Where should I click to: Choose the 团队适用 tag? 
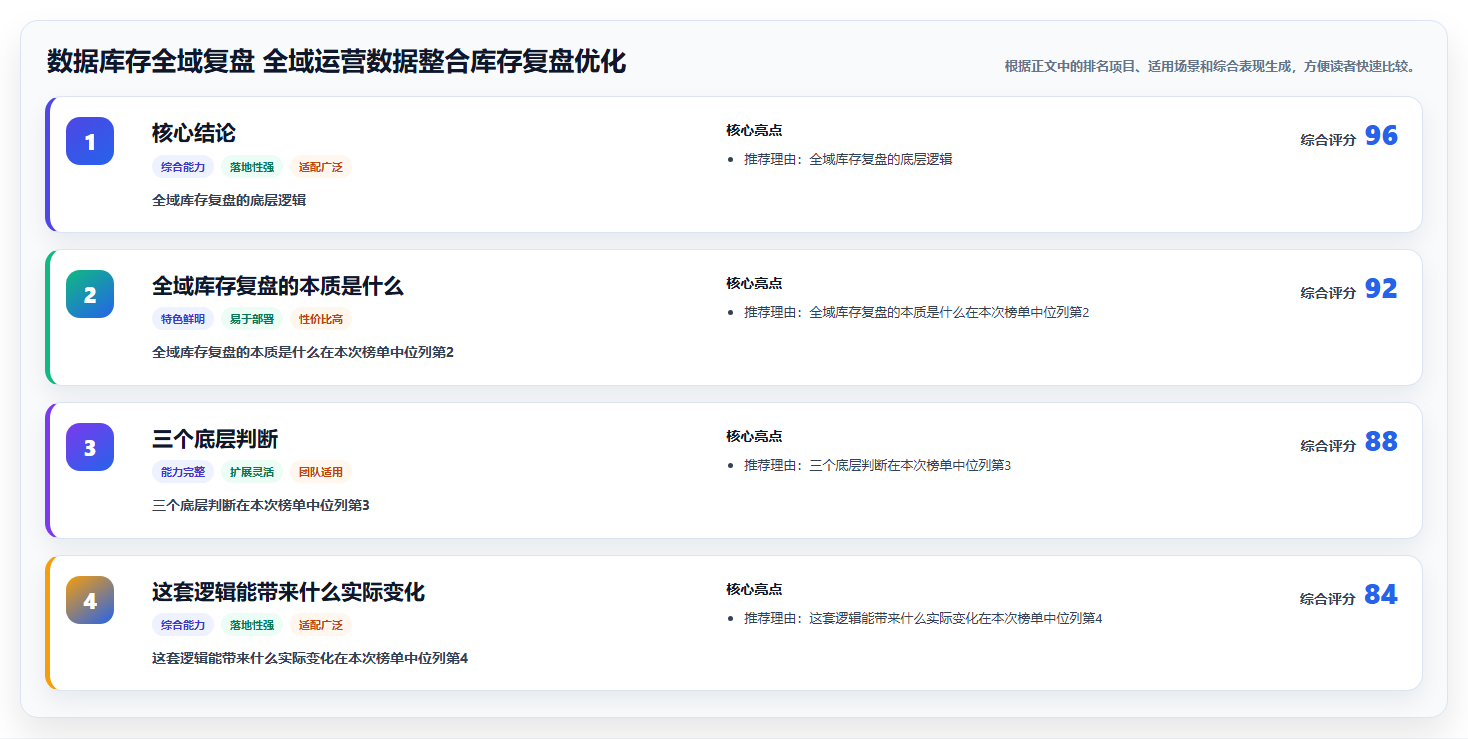pyautogui.click(x=321, y=472)
